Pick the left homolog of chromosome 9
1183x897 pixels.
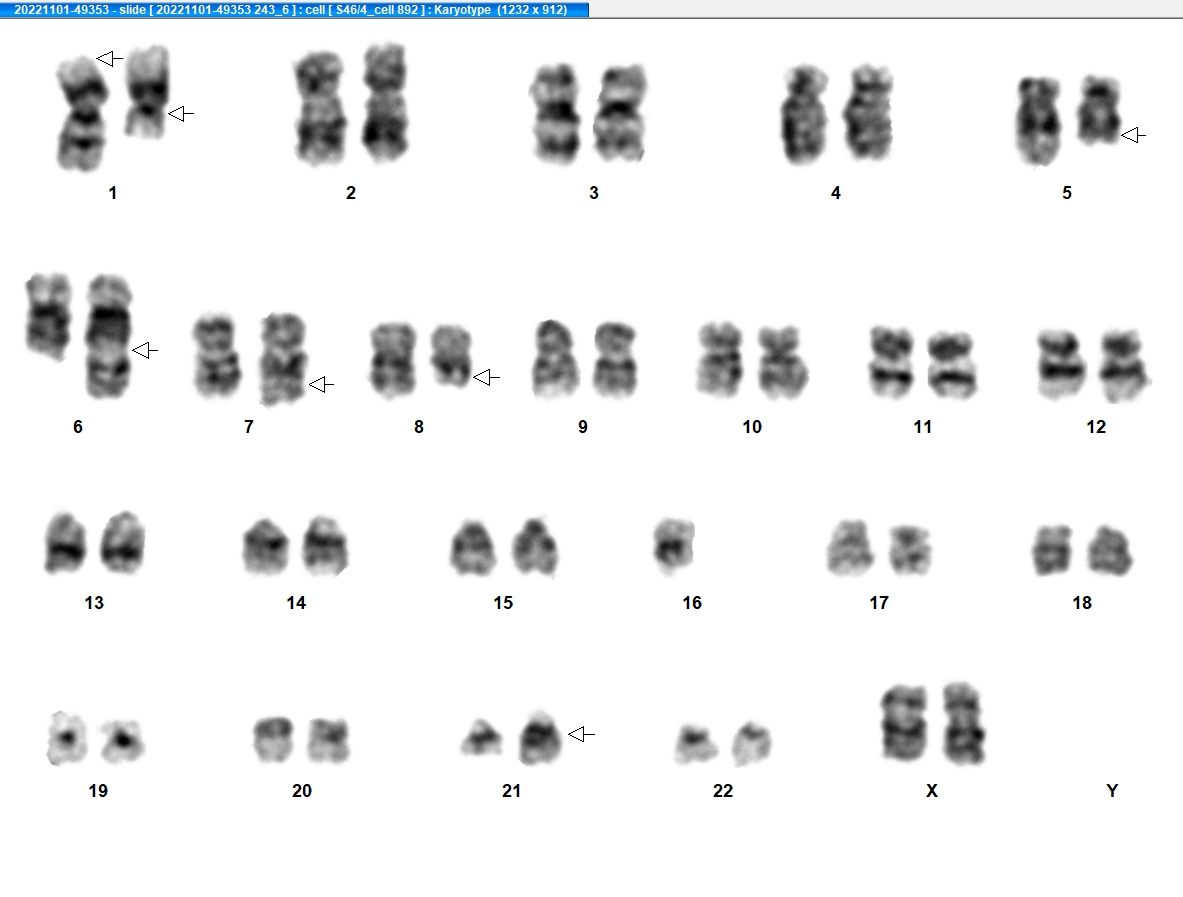555,359
